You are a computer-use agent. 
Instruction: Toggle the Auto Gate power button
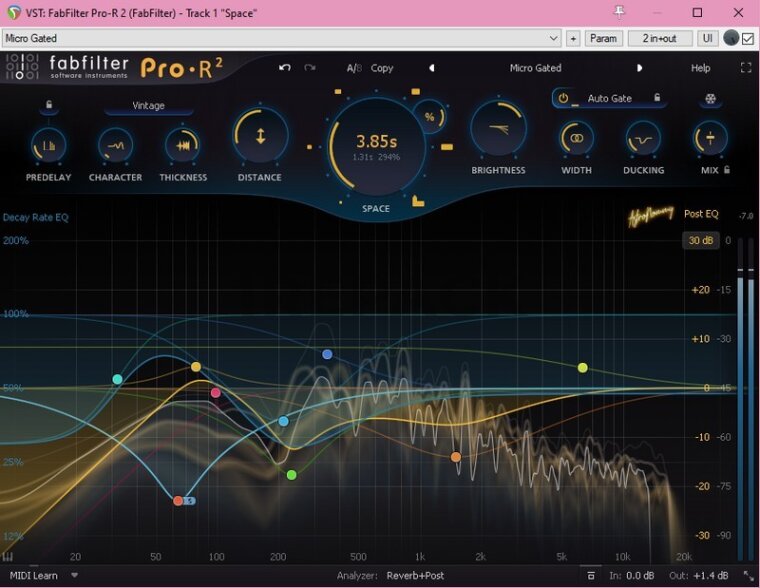pos(563,99)
